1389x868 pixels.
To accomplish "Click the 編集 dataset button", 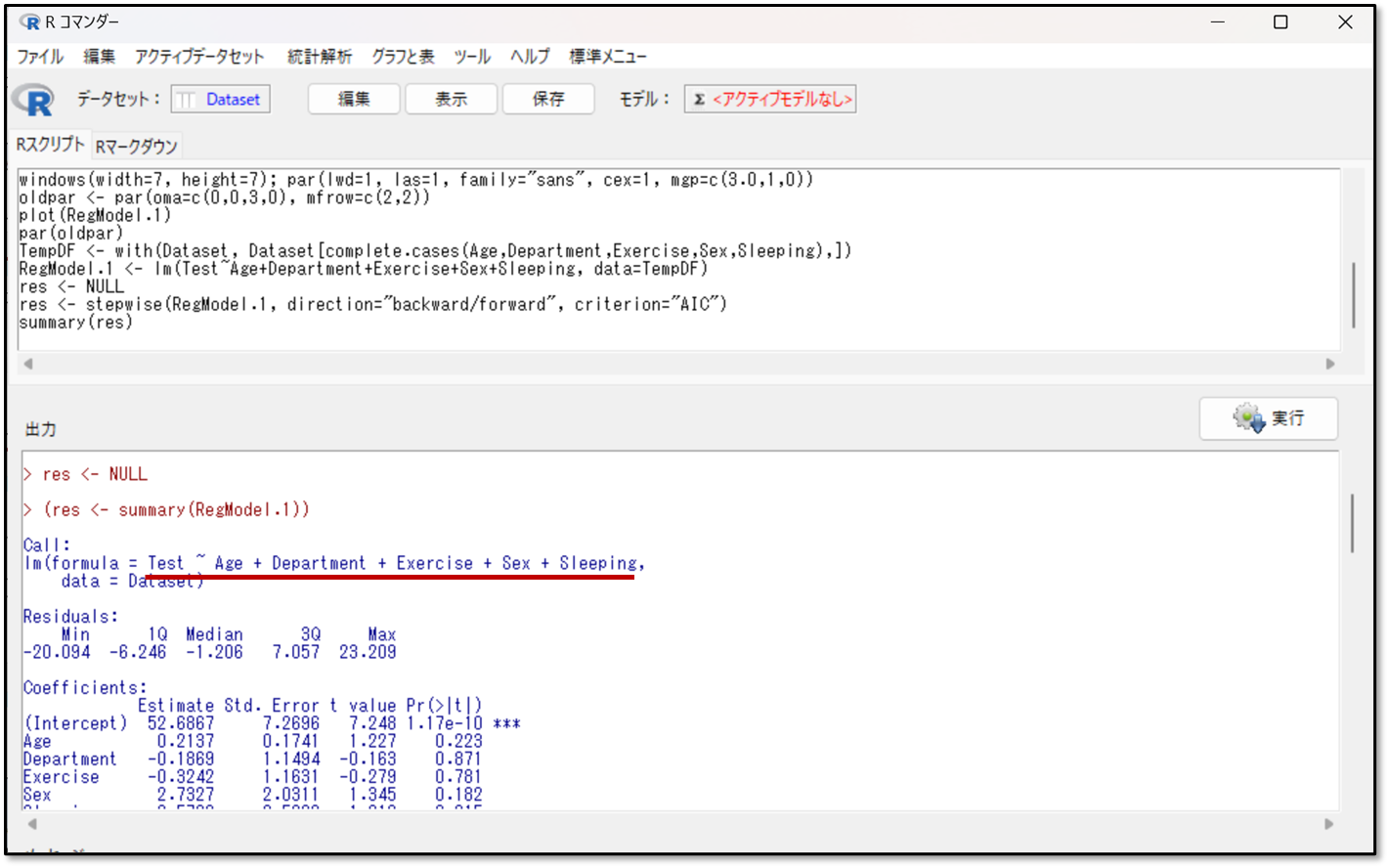I will pyautogui.click(x=354, y=100).
